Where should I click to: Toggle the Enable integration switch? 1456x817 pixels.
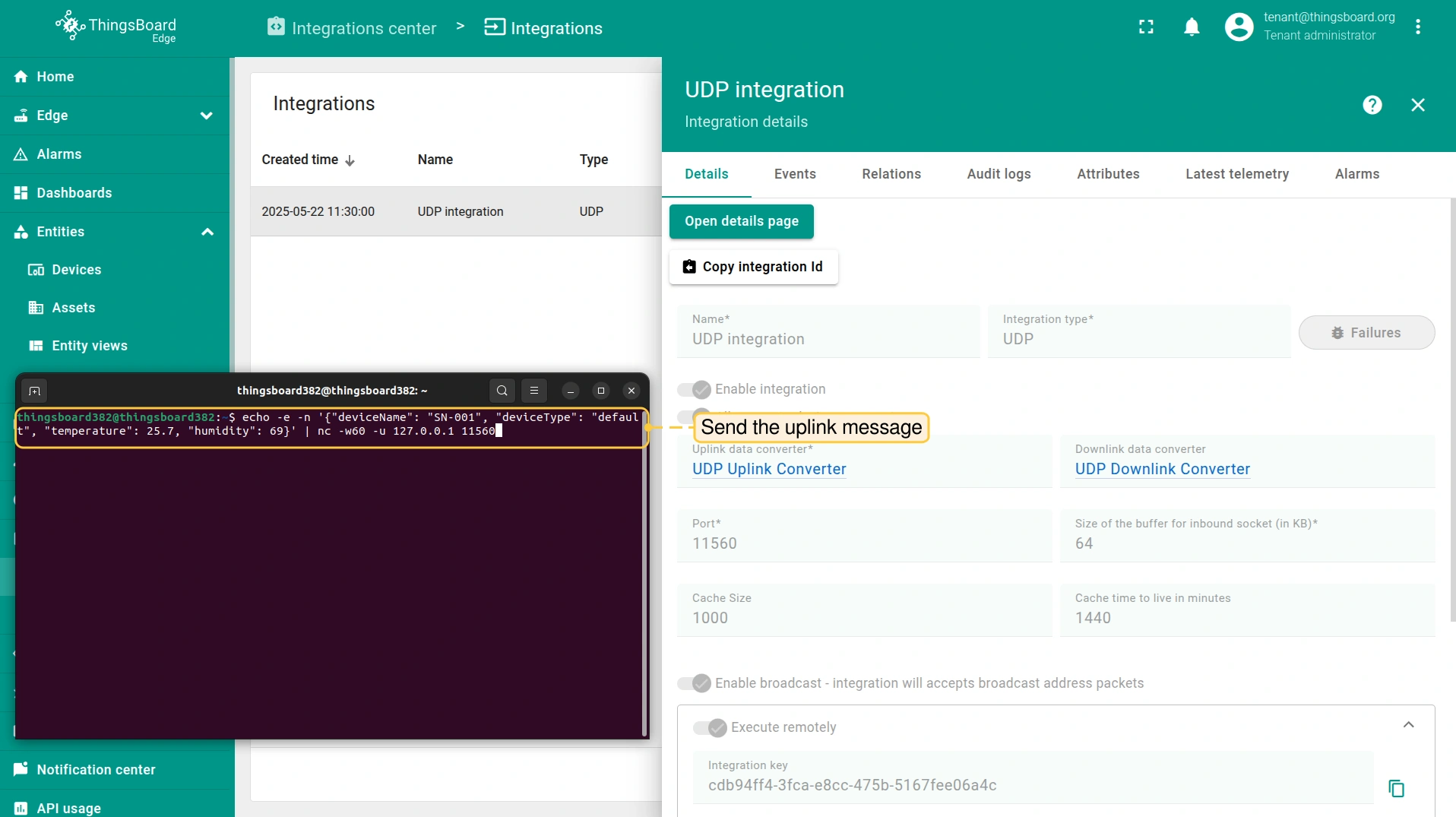coord(694,390)
